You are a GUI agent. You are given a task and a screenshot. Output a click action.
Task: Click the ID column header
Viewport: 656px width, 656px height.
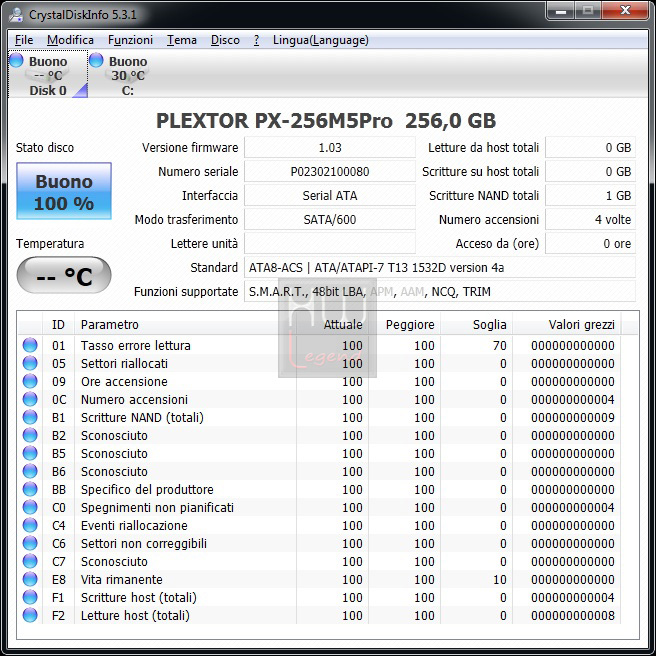58,325
